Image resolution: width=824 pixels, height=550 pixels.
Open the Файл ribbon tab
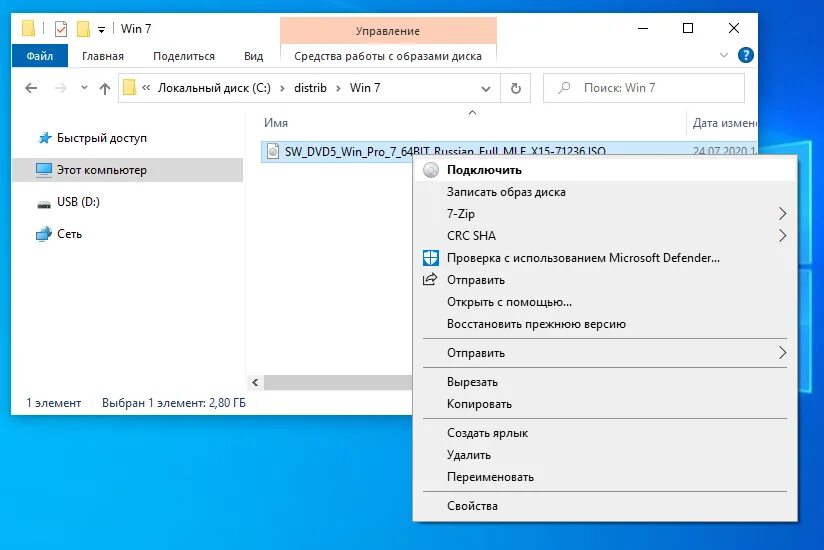[x=40, y=56]
